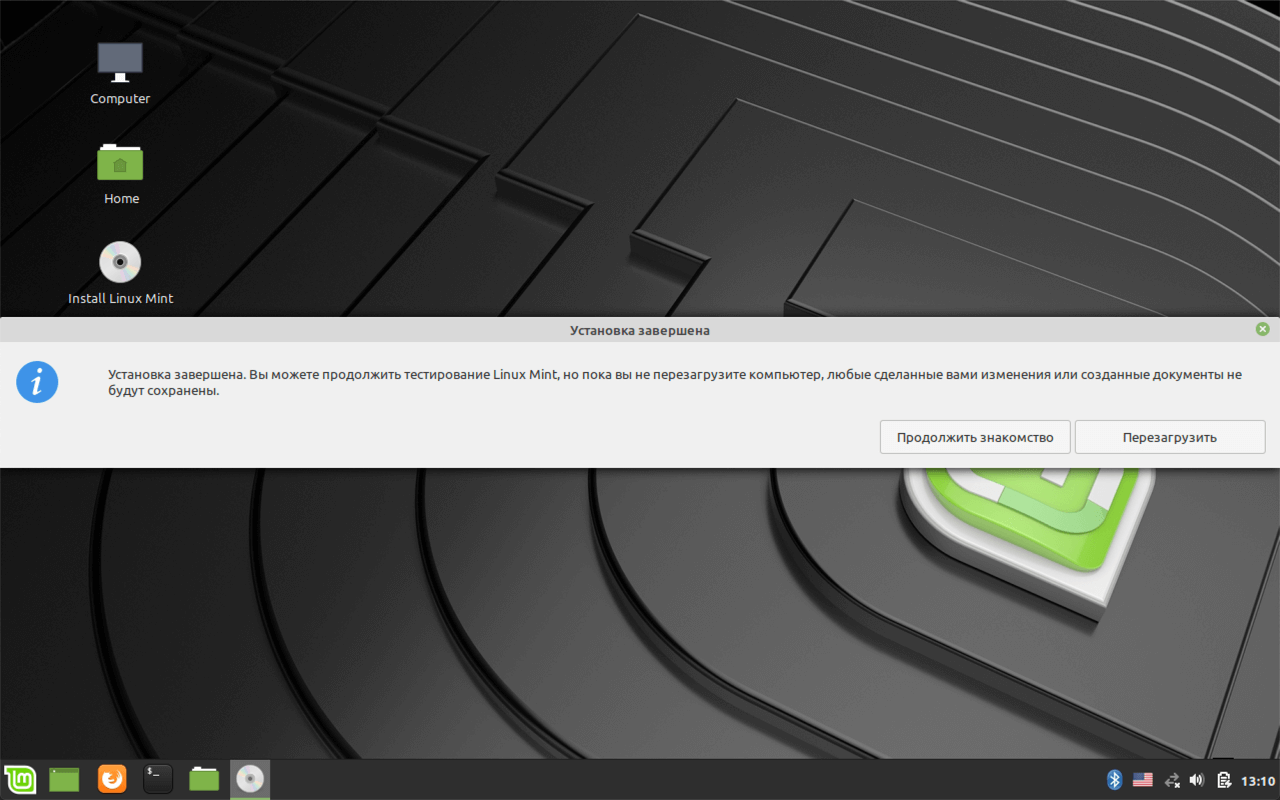Viewport: 1280px width, 800px height.
Task: Select the installer disc taskbar item
Action: (250, 779)
